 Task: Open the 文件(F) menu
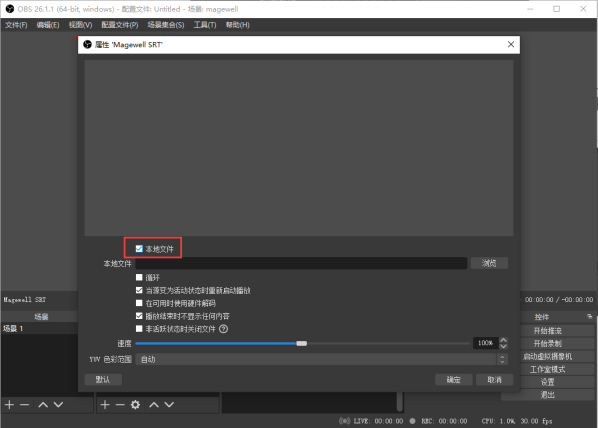pos(16,25)
